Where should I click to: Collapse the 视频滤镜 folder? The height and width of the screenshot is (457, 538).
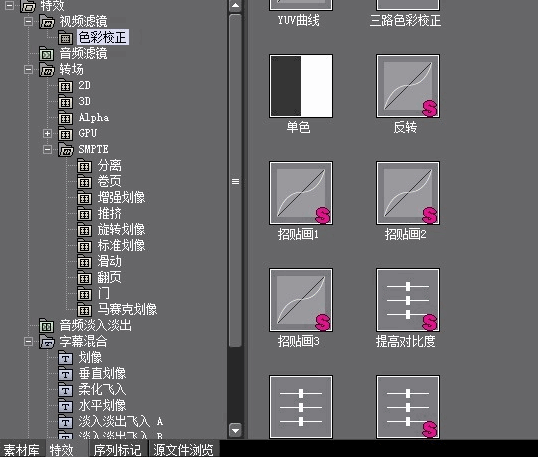[x=28, y=21]
